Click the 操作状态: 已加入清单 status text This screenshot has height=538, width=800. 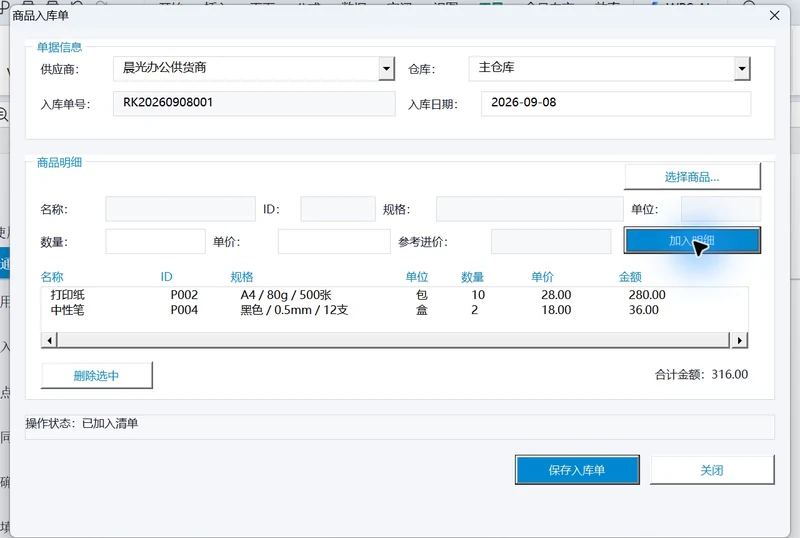click(x=82, y=423)
